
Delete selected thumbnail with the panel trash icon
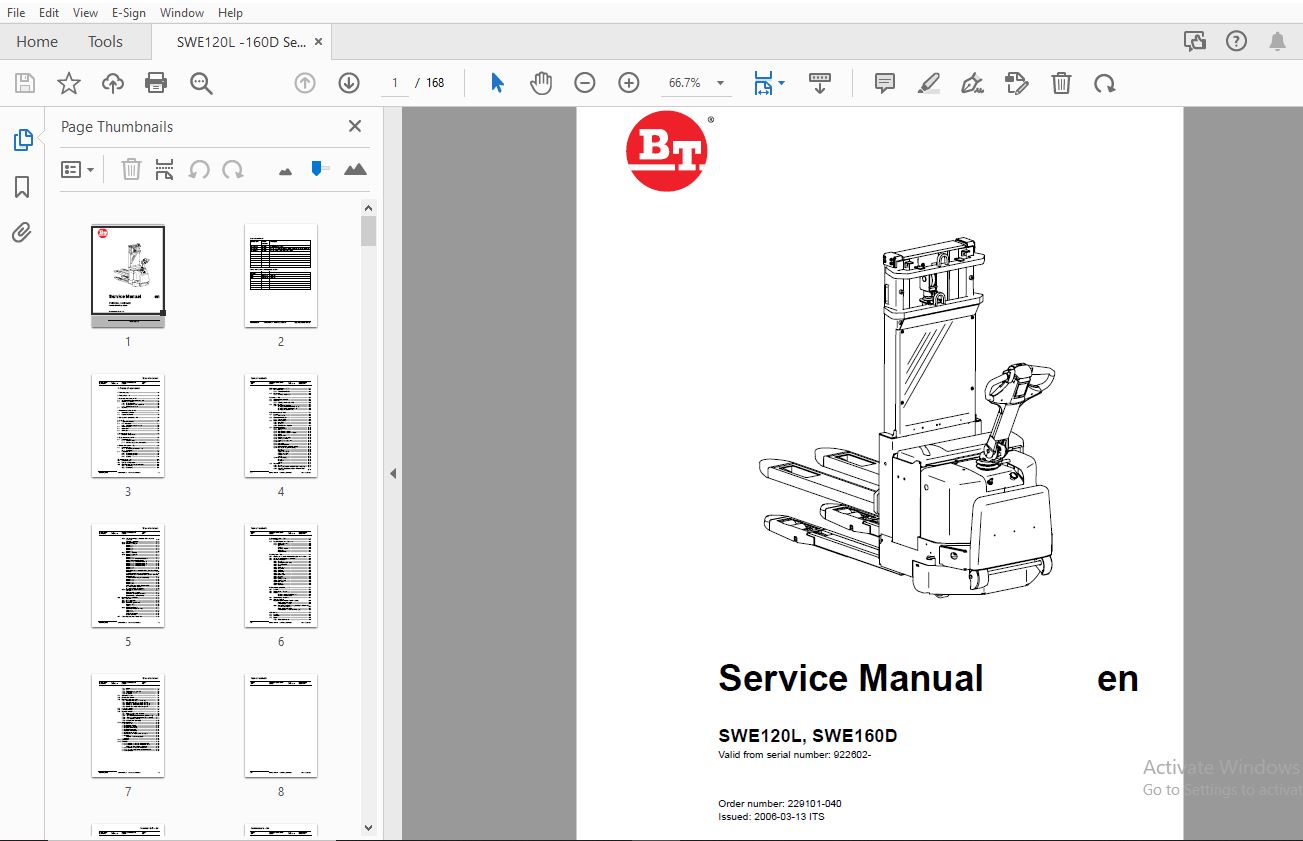pyautogui.click(x=131, y=169)
